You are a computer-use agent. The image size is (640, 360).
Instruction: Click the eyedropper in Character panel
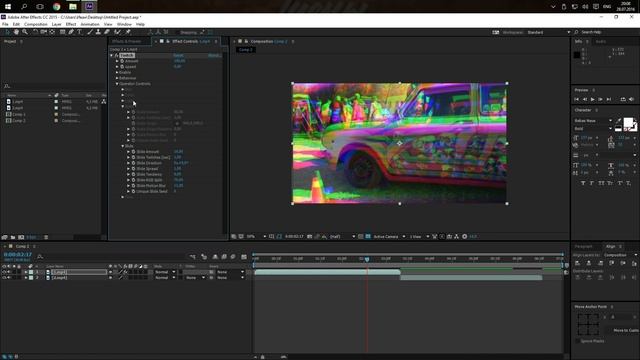[619, 121]
